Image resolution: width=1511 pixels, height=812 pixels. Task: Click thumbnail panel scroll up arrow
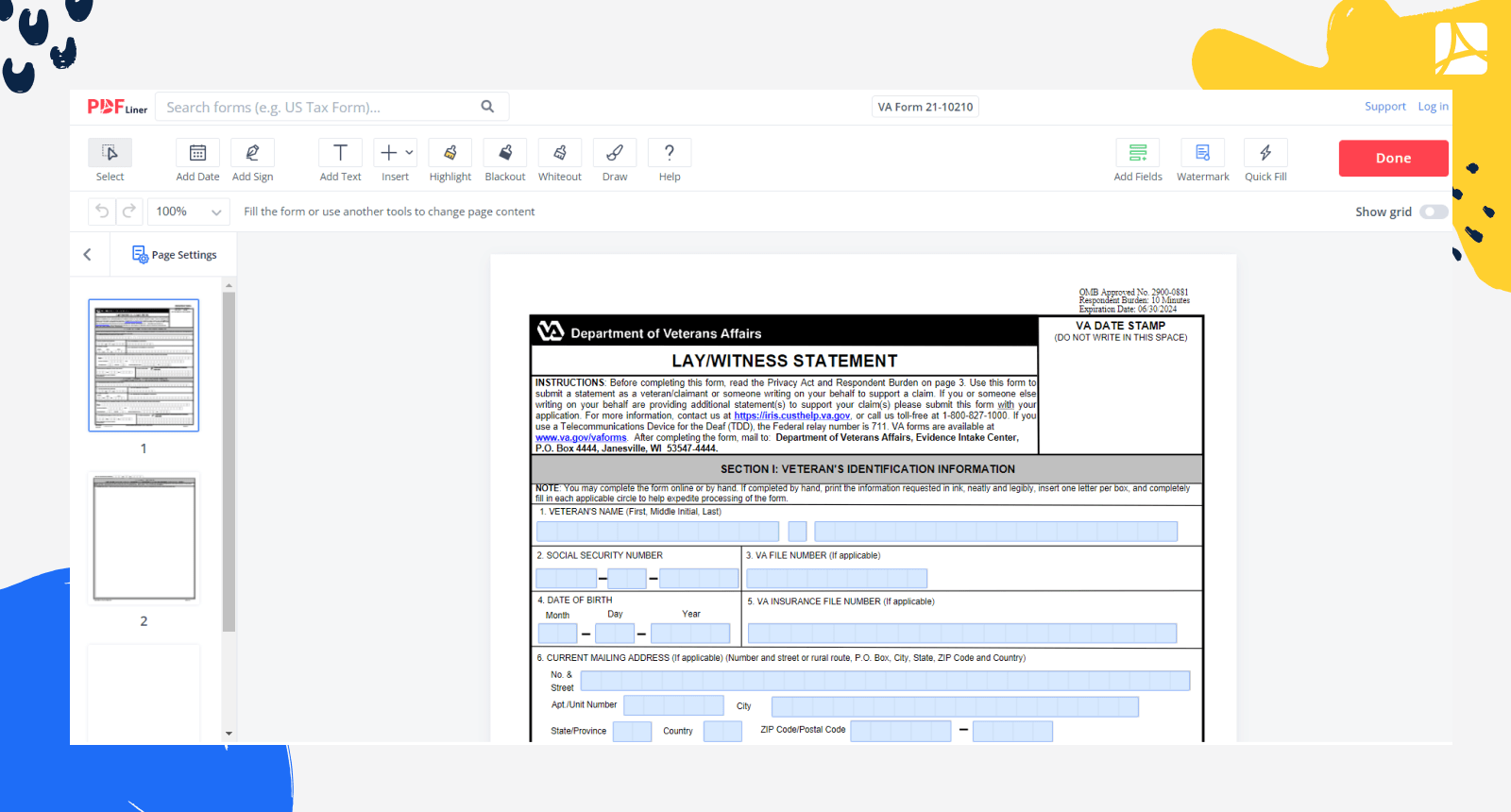tap(229, 284)
